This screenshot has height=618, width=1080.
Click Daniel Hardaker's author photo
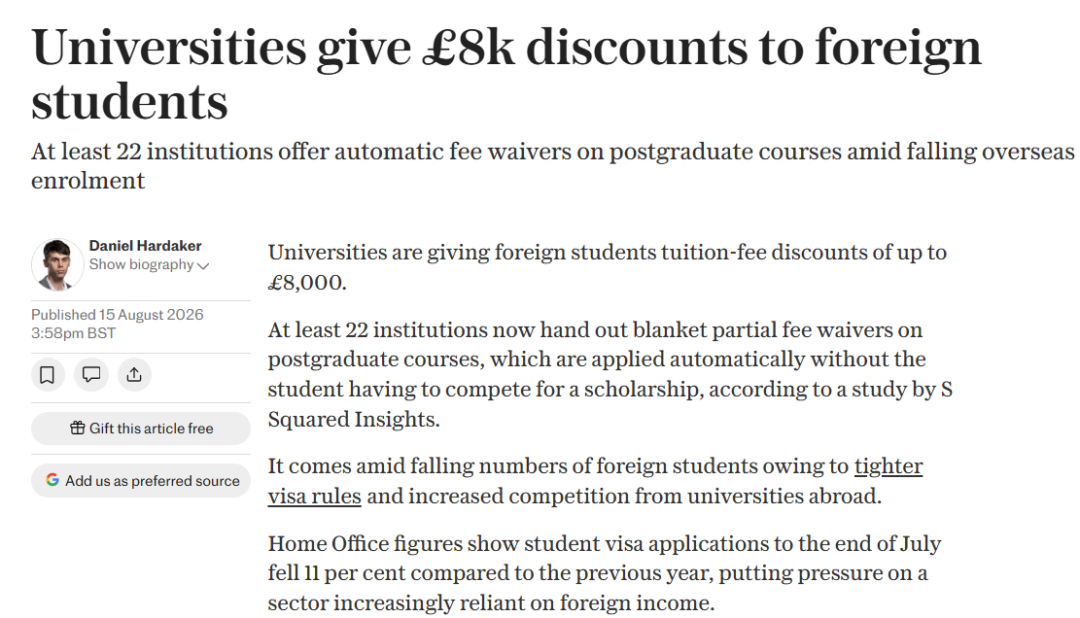point(57,265)
